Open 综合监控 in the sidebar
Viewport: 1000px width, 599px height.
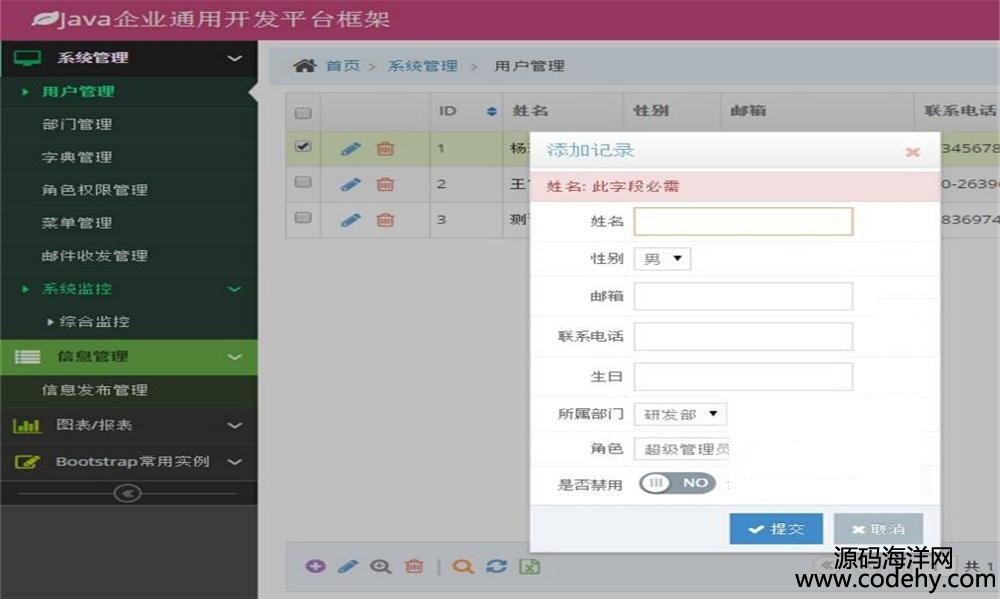tap(94, 322)
